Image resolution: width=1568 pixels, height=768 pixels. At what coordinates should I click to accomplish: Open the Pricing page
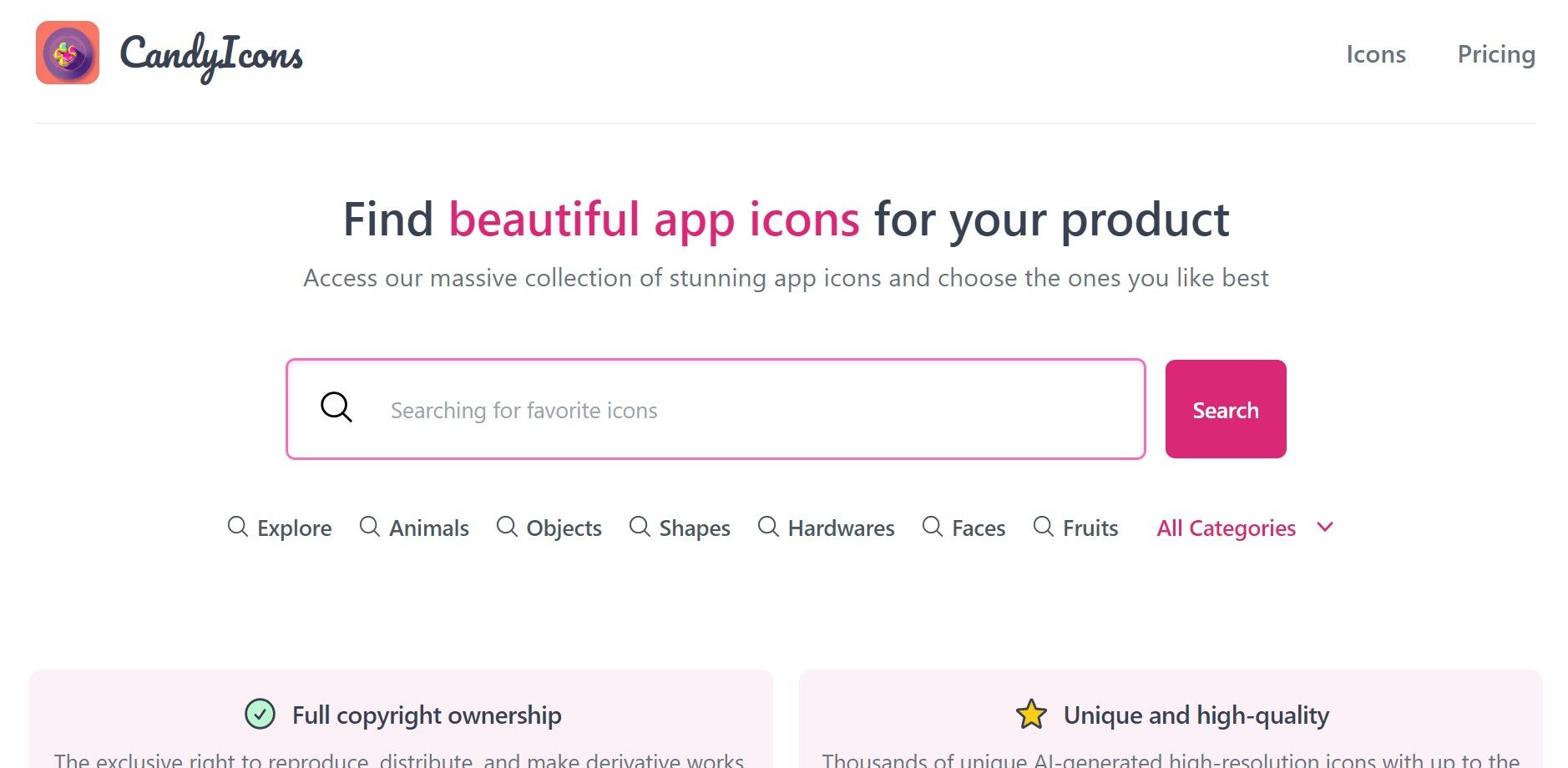click(x=1497, y=53)
